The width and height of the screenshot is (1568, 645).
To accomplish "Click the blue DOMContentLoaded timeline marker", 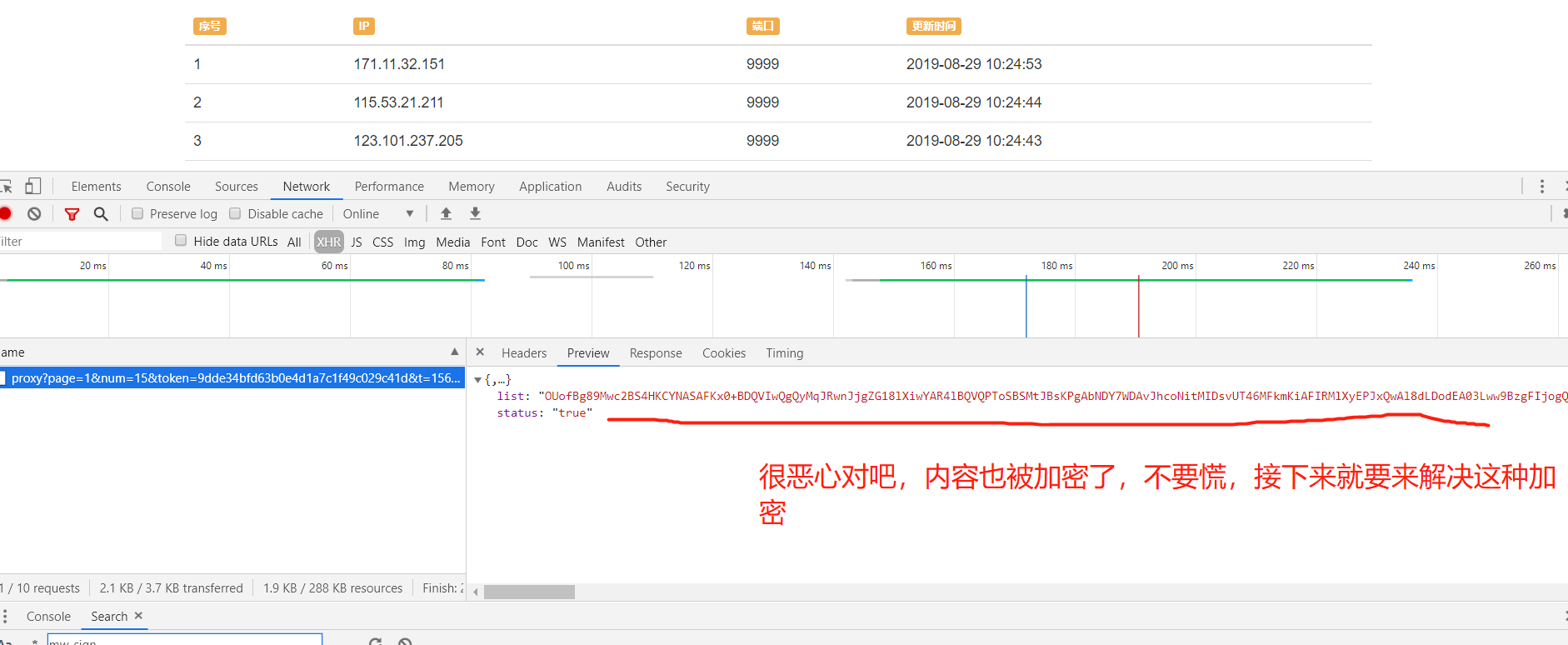I will point(1026,307).
